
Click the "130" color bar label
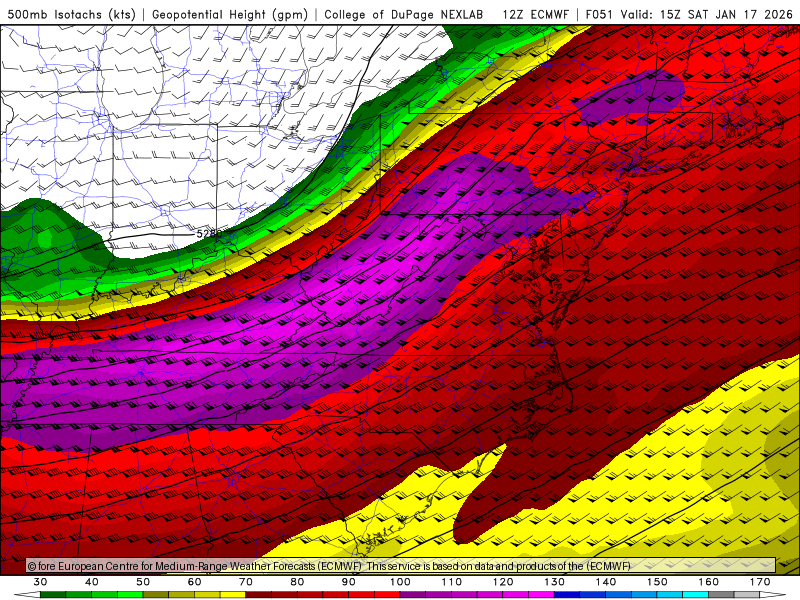click(x=555, y=582)
